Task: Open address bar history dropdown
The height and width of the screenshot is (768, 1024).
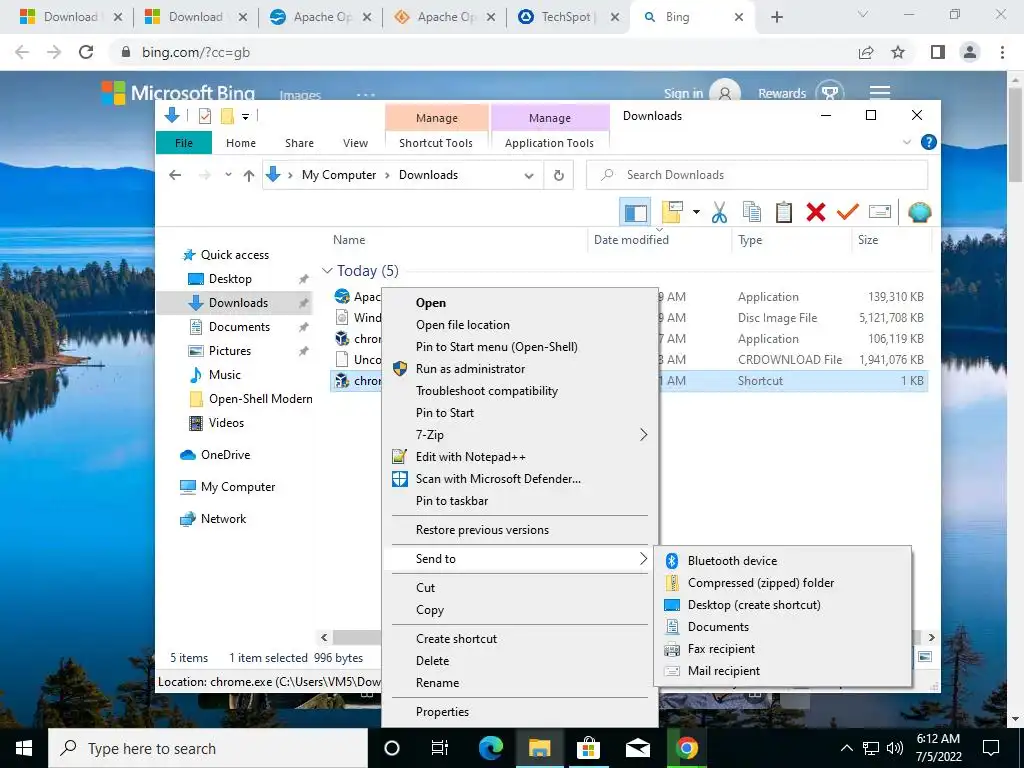Action: coord(529,176)
